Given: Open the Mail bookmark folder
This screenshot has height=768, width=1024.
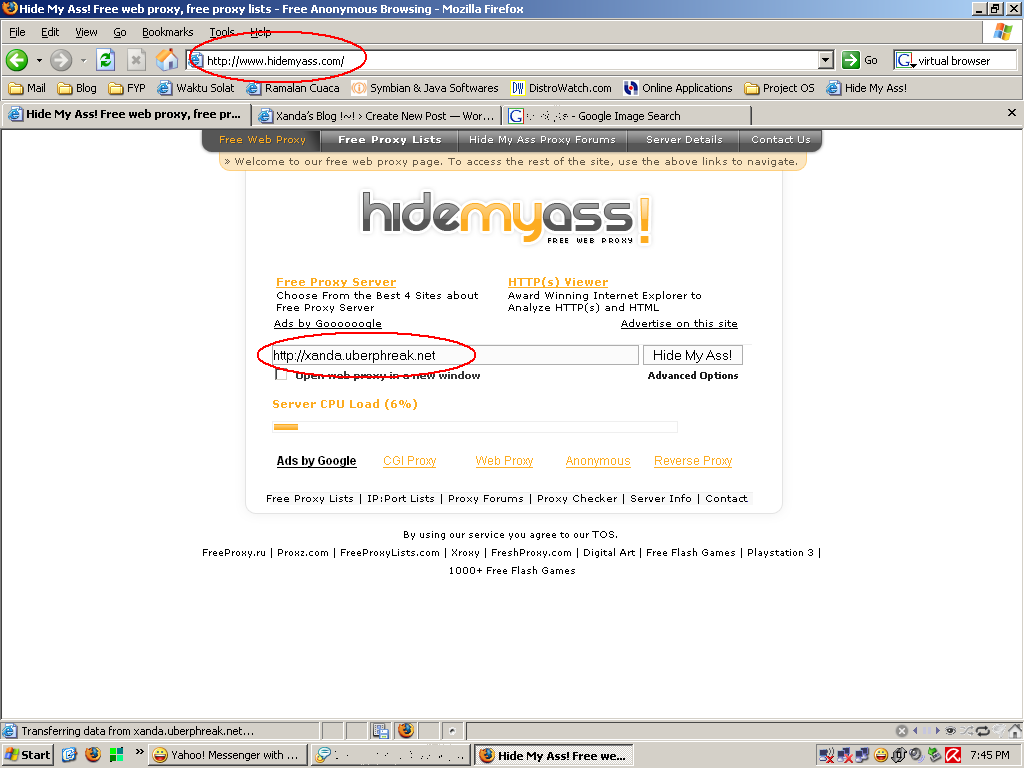Looking at the screenshot, I should click(27, 88).
